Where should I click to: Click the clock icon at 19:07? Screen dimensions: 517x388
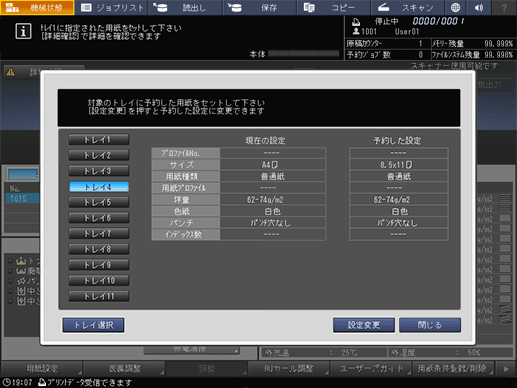(6, 382)
